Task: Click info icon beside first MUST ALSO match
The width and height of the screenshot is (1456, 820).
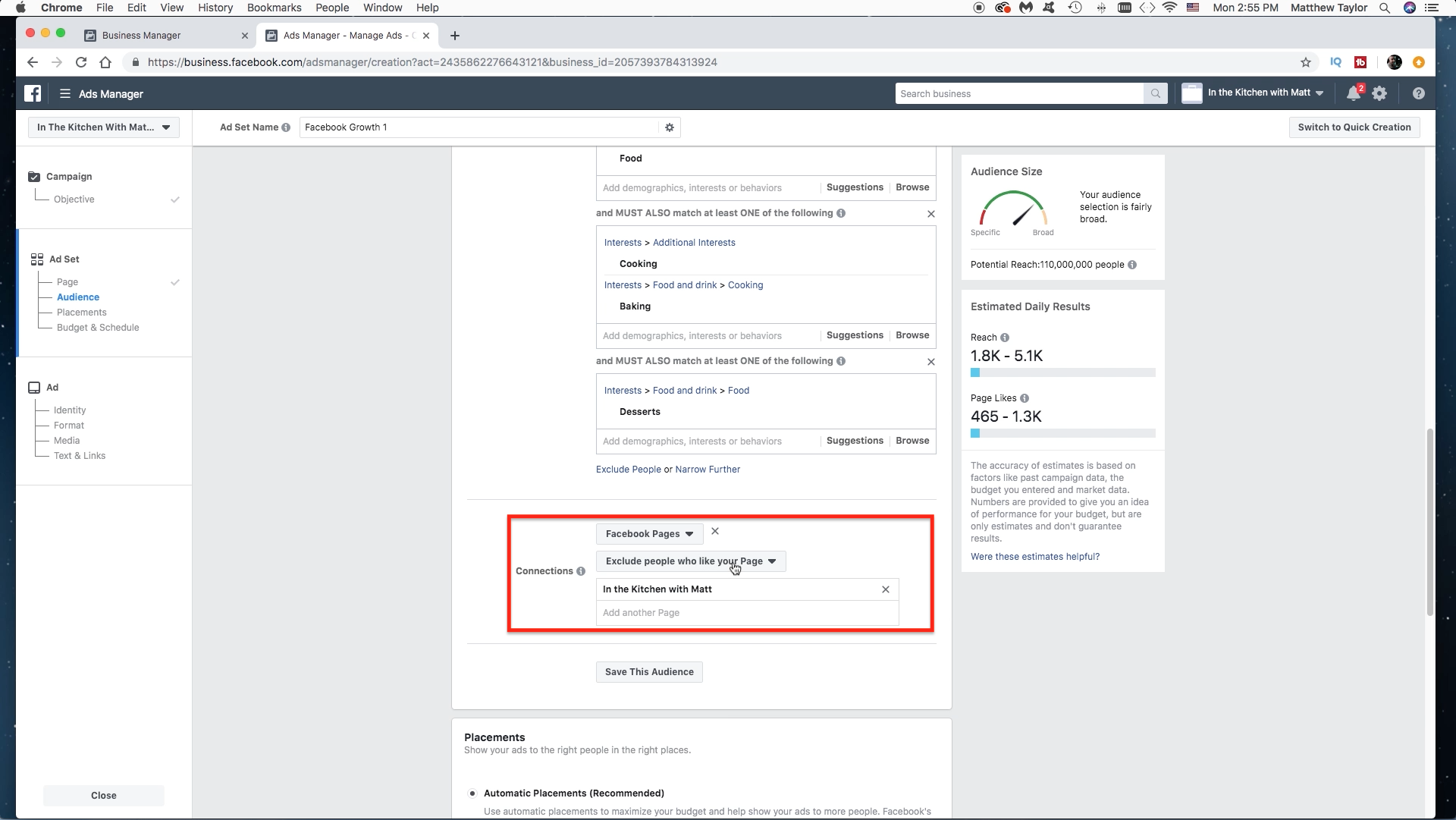Action: coord(841,213)
